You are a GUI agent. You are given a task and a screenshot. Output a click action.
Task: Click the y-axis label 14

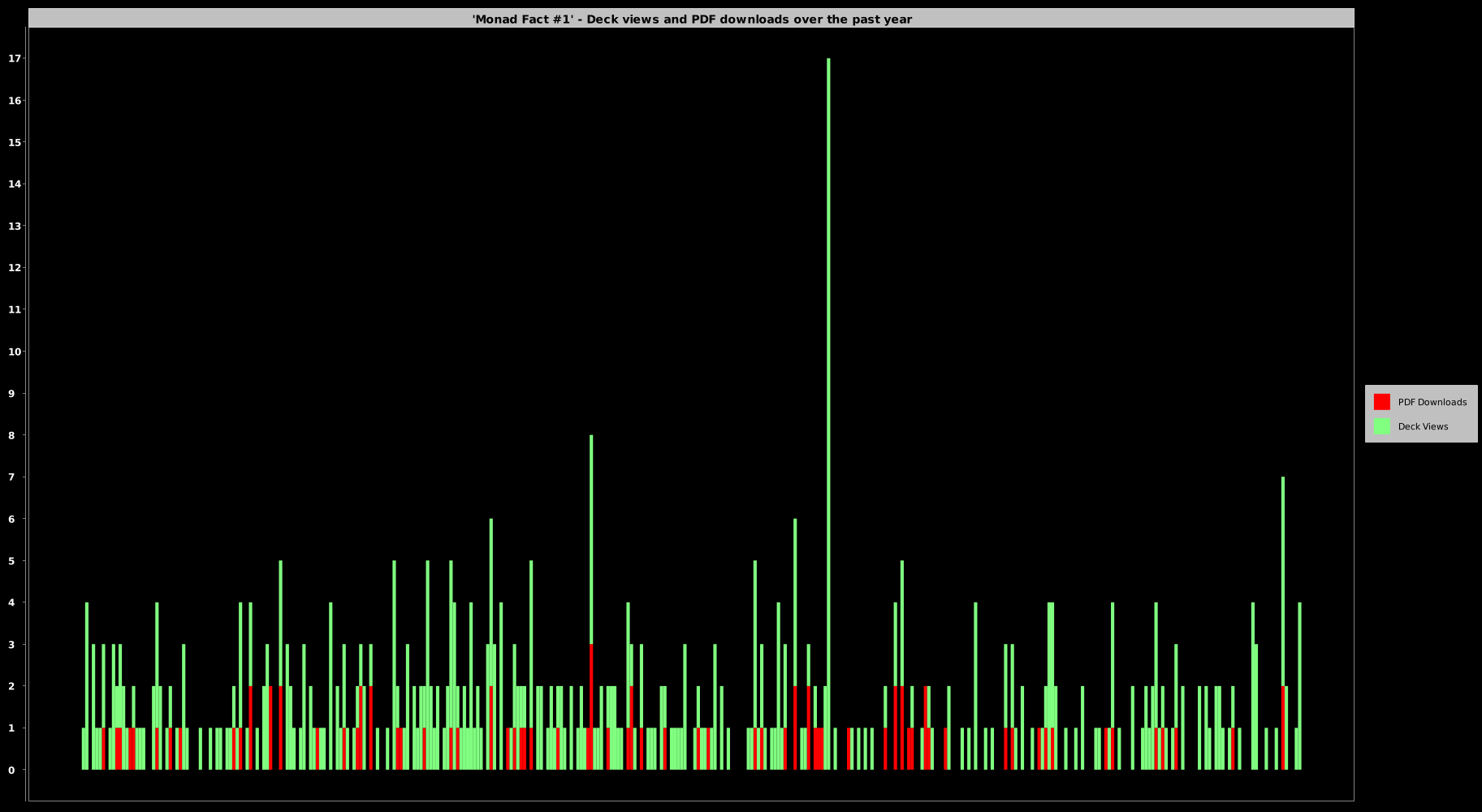click(x=15, y=184)
